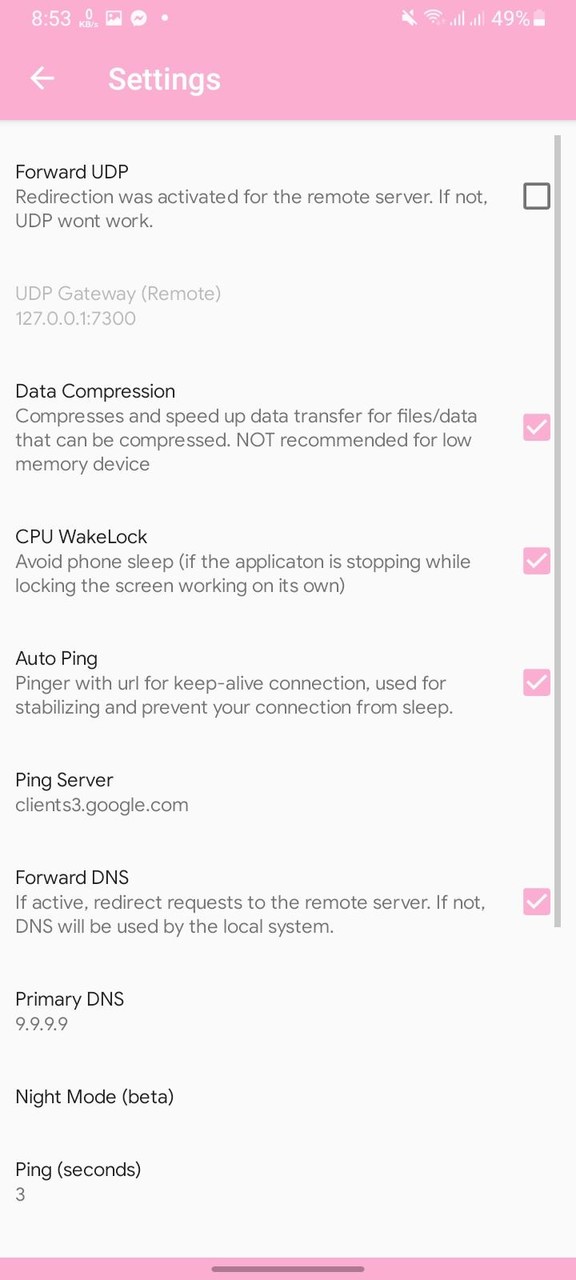Disable the Forward DNS checkbox
The height and width of the screenshot is (1280, 576).
[x=537, y=901]
